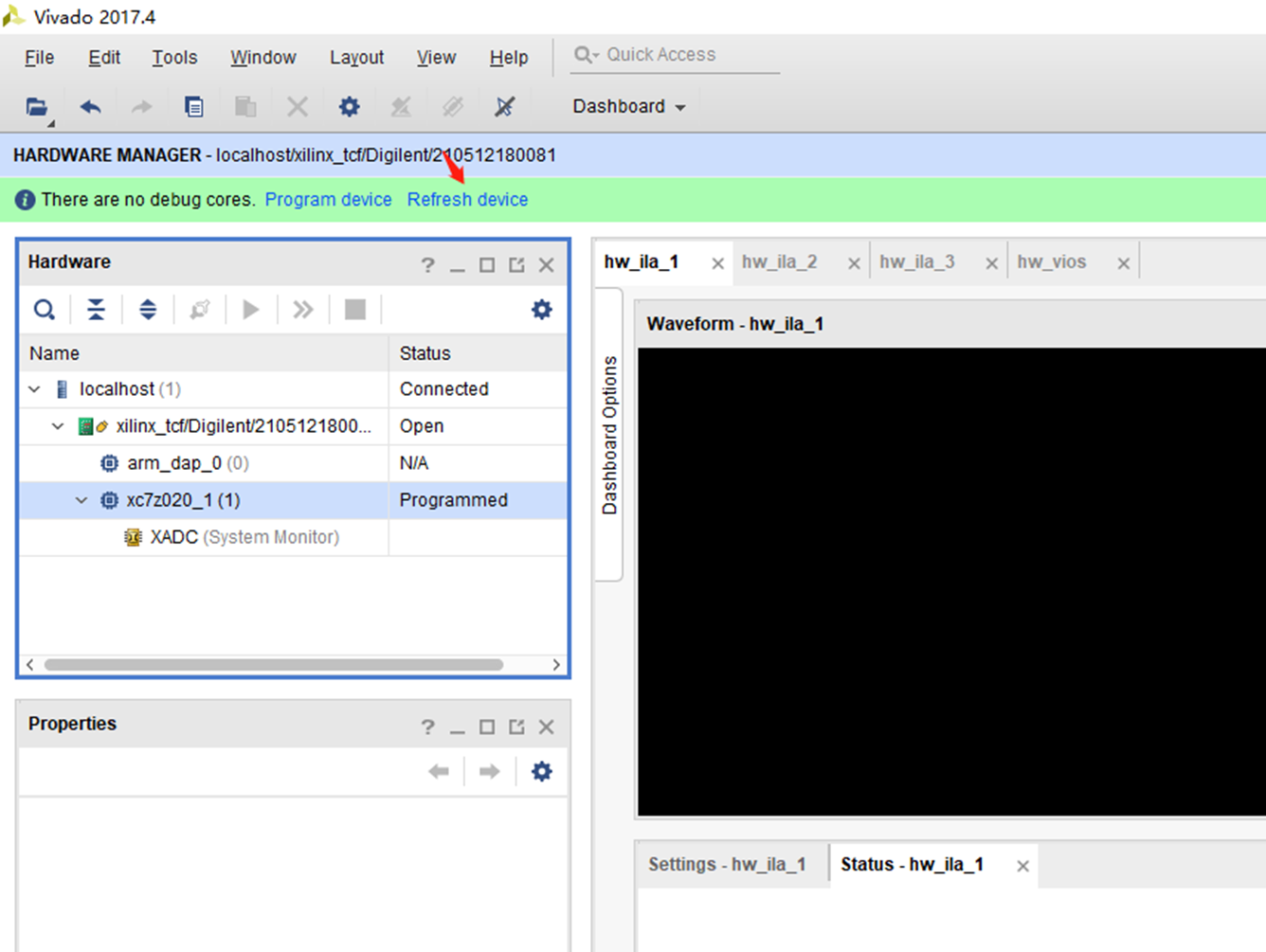Run trigger in Hardware panel
The height and width of the screenshot is (952, 1266).
(251, 310)
